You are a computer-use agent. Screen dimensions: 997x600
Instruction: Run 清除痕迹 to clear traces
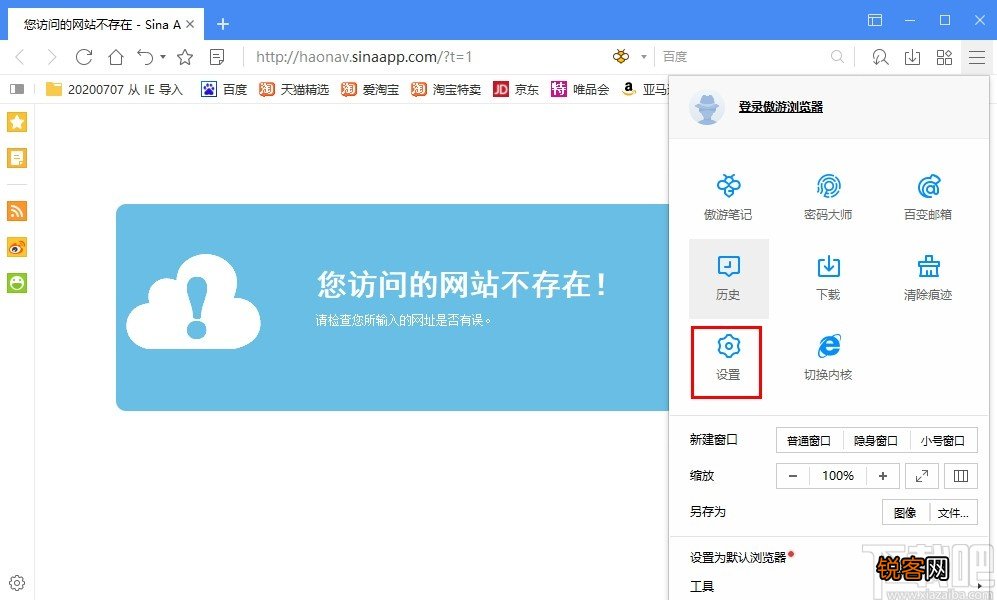coord(928,278)
